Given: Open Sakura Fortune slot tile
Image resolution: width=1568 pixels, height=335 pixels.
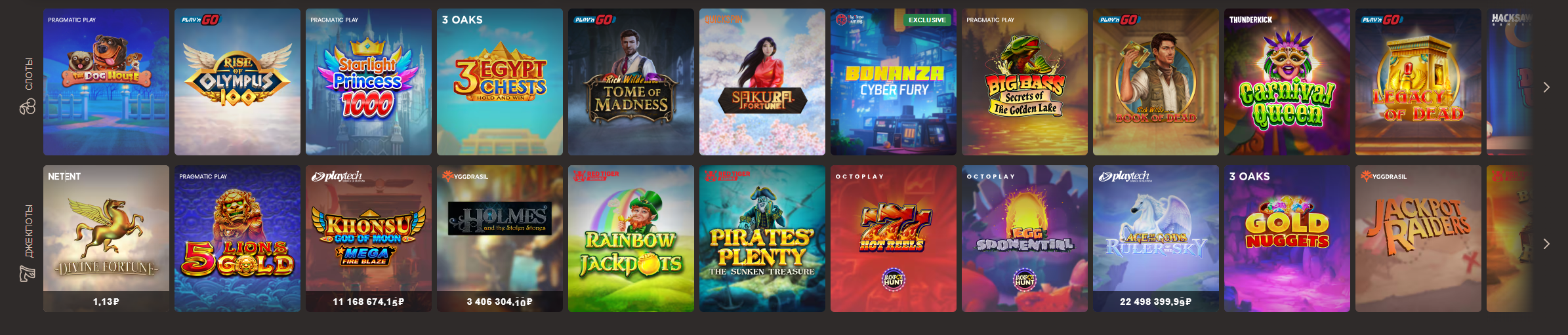Looking at the screenshot, I should coord(762,82).
